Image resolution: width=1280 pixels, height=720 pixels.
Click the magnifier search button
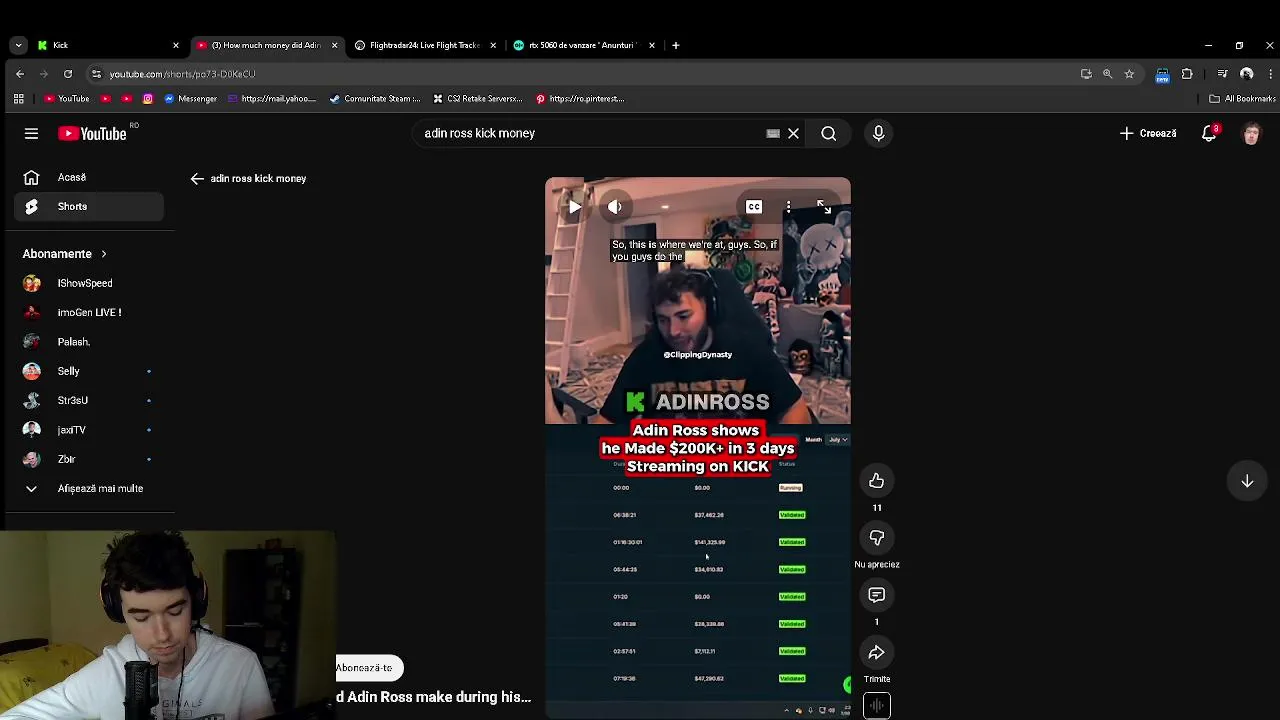(828, 133)
